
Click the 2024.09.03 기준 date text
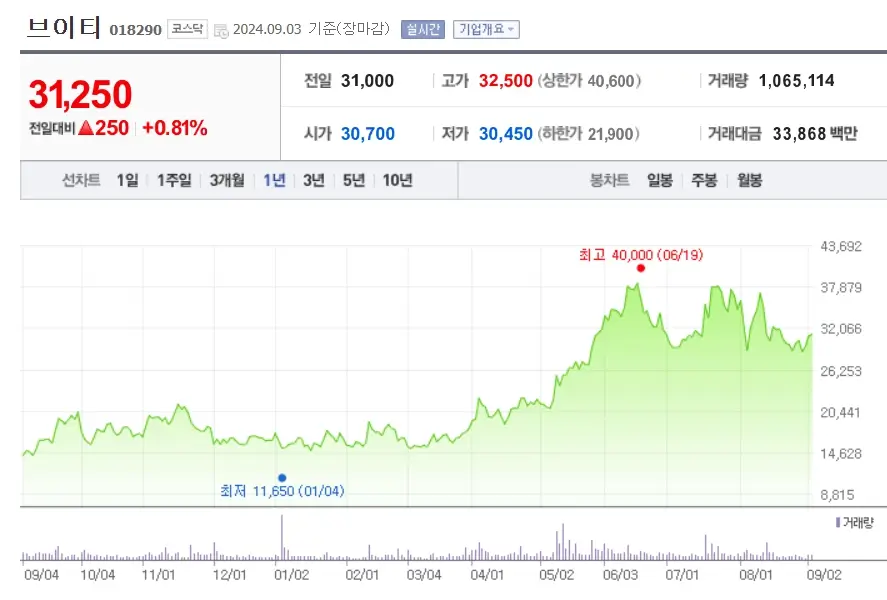pyautogui.click(x=311, y=29)
